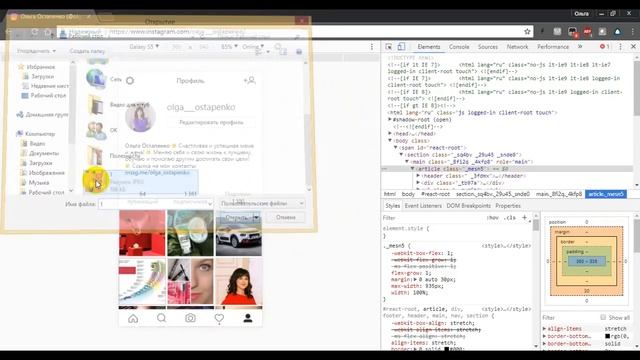This screenshot has width=640, height=360.
Task: Click the Отмена button in file dialog
Action: pyautogui.click(x=286, y=217)
